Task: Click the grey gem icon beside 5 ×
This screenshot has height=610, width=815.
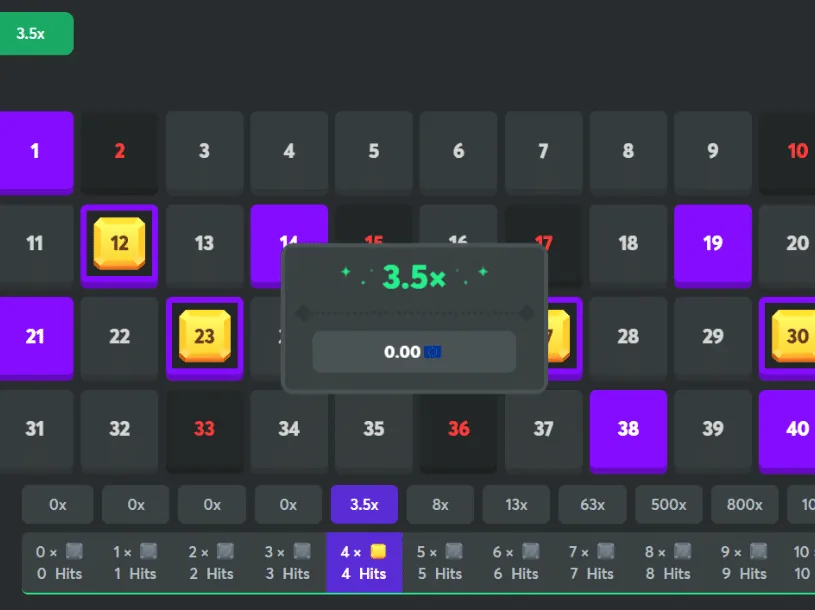Action: [454, 551]
